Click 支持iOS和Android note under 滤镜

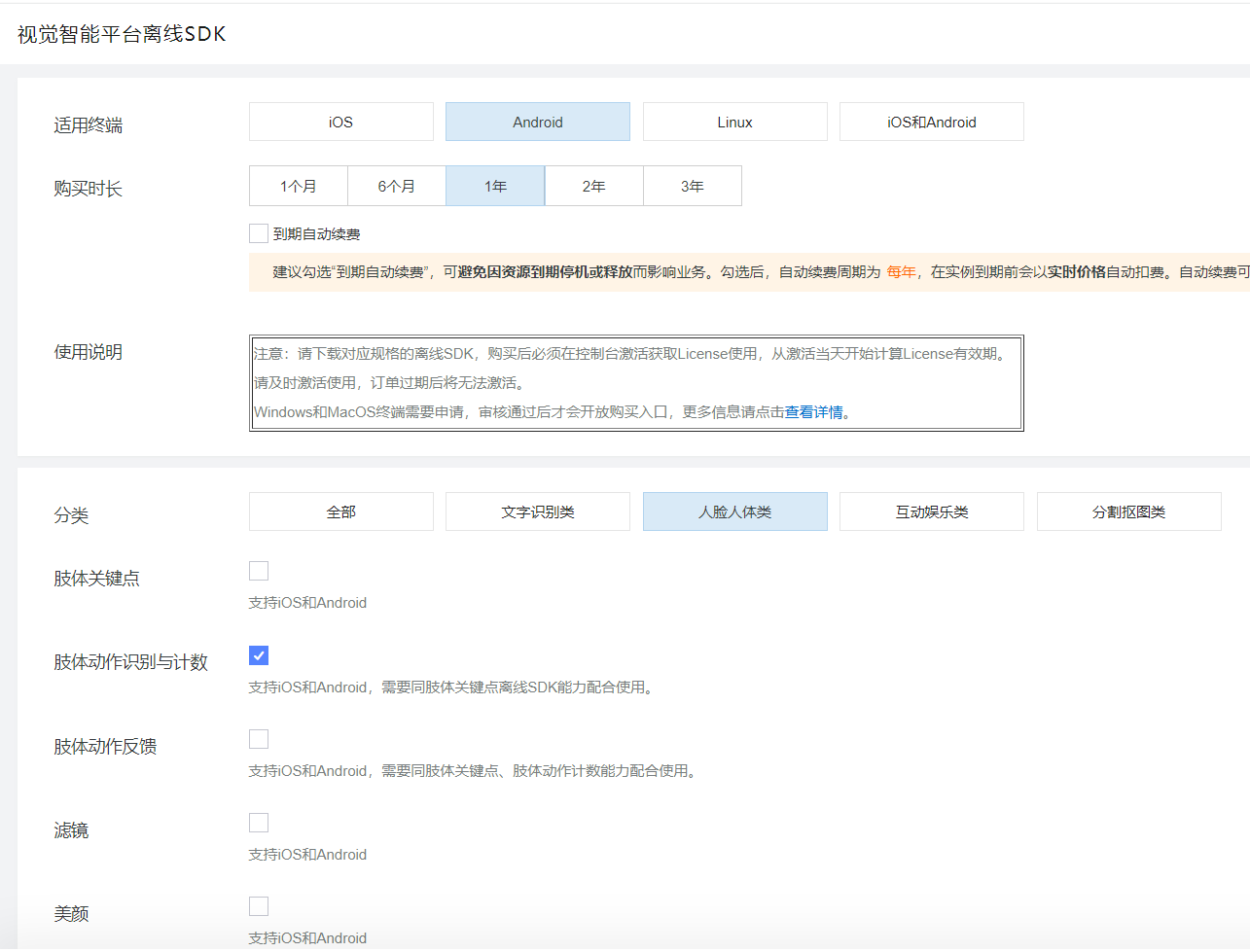coord(307,855)
